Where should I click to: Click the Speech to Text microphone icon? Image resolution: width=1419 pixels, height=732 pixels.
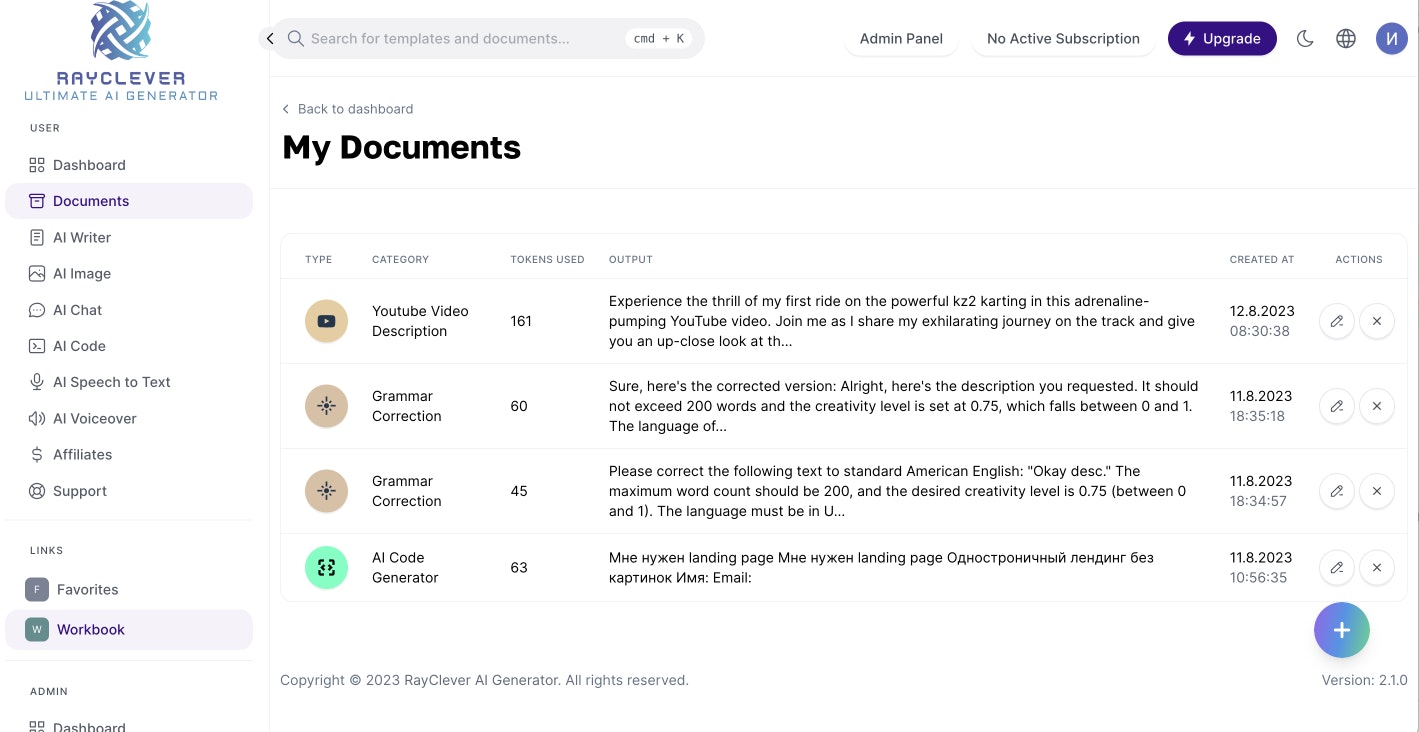click(37, 382)
